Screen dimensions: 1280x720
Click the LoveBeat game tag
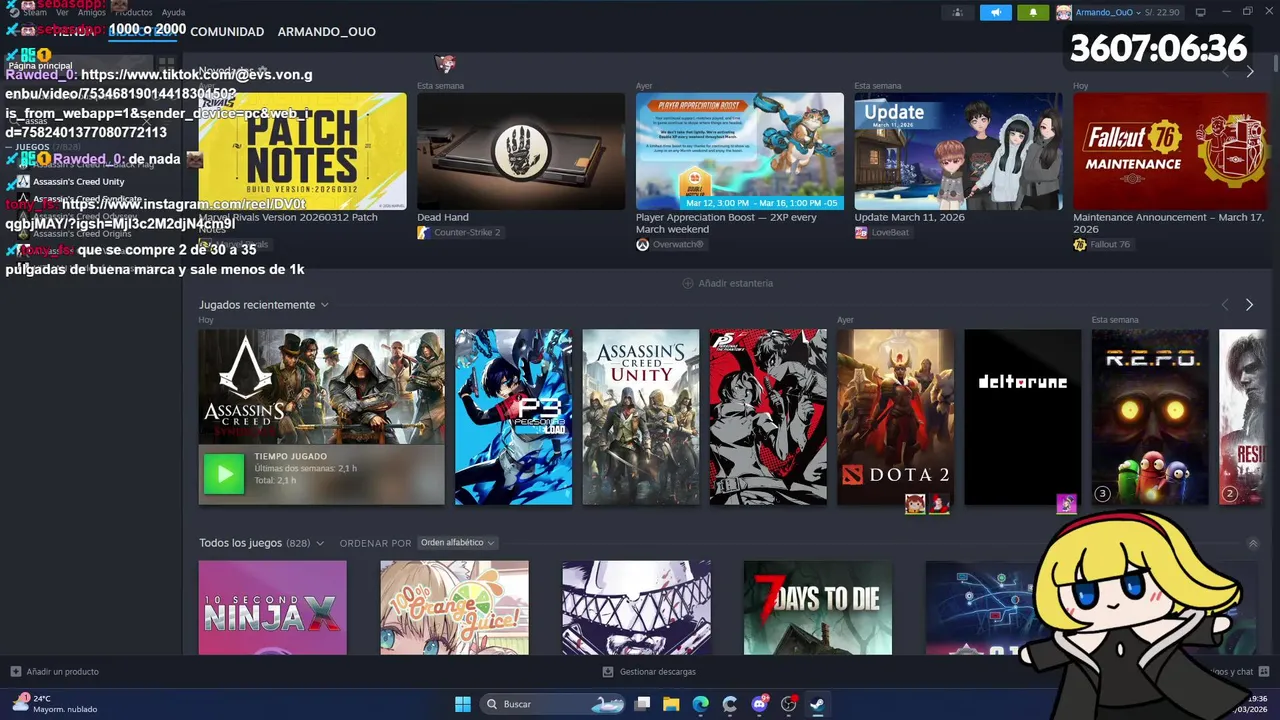point(882,232)
